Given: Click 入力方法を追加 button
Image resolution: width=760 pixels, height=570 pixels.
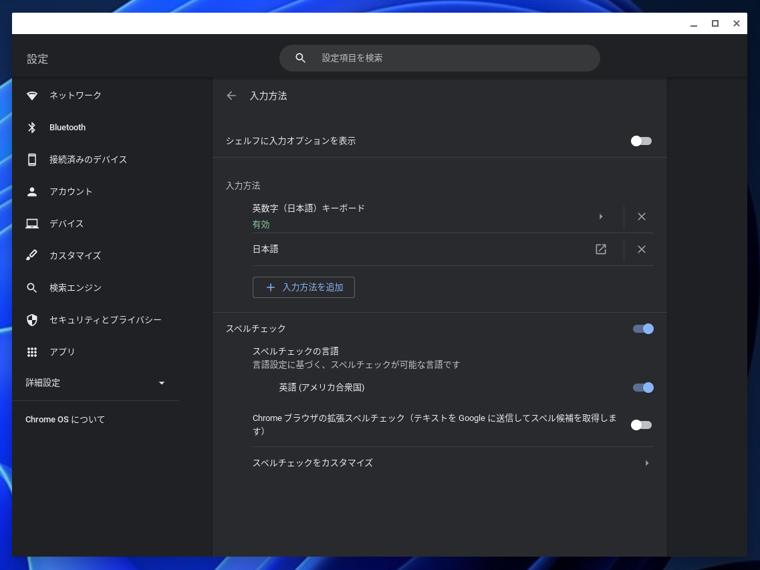Looking at the screenshot, I should (303, 287).
